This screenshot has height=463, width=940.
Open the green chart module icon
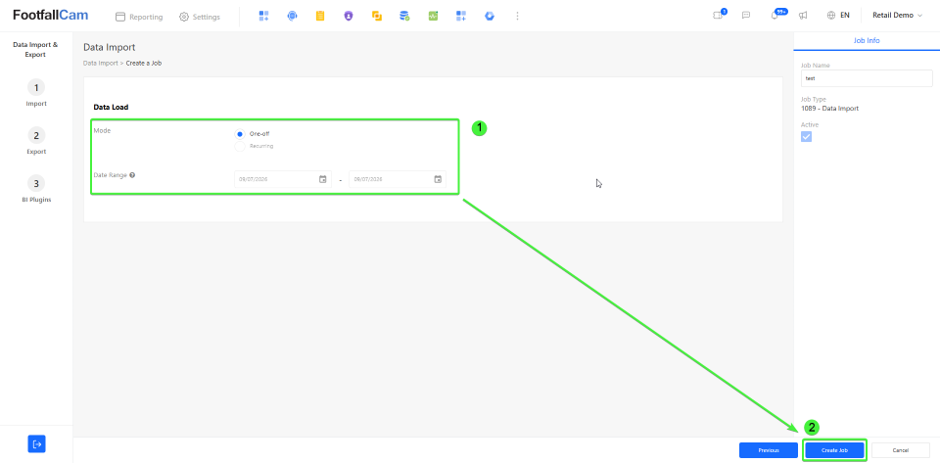tap(433, 16)
